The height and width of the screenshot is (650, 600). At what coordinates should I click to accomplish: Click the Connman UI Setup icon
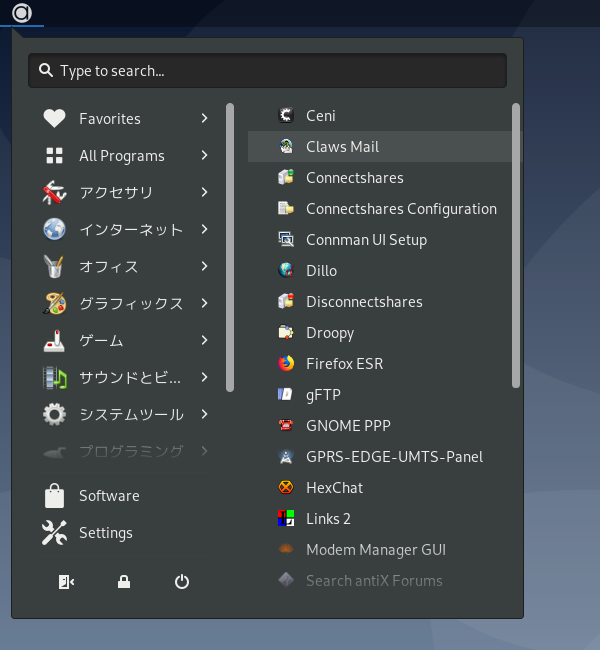[x=286, y=240]
